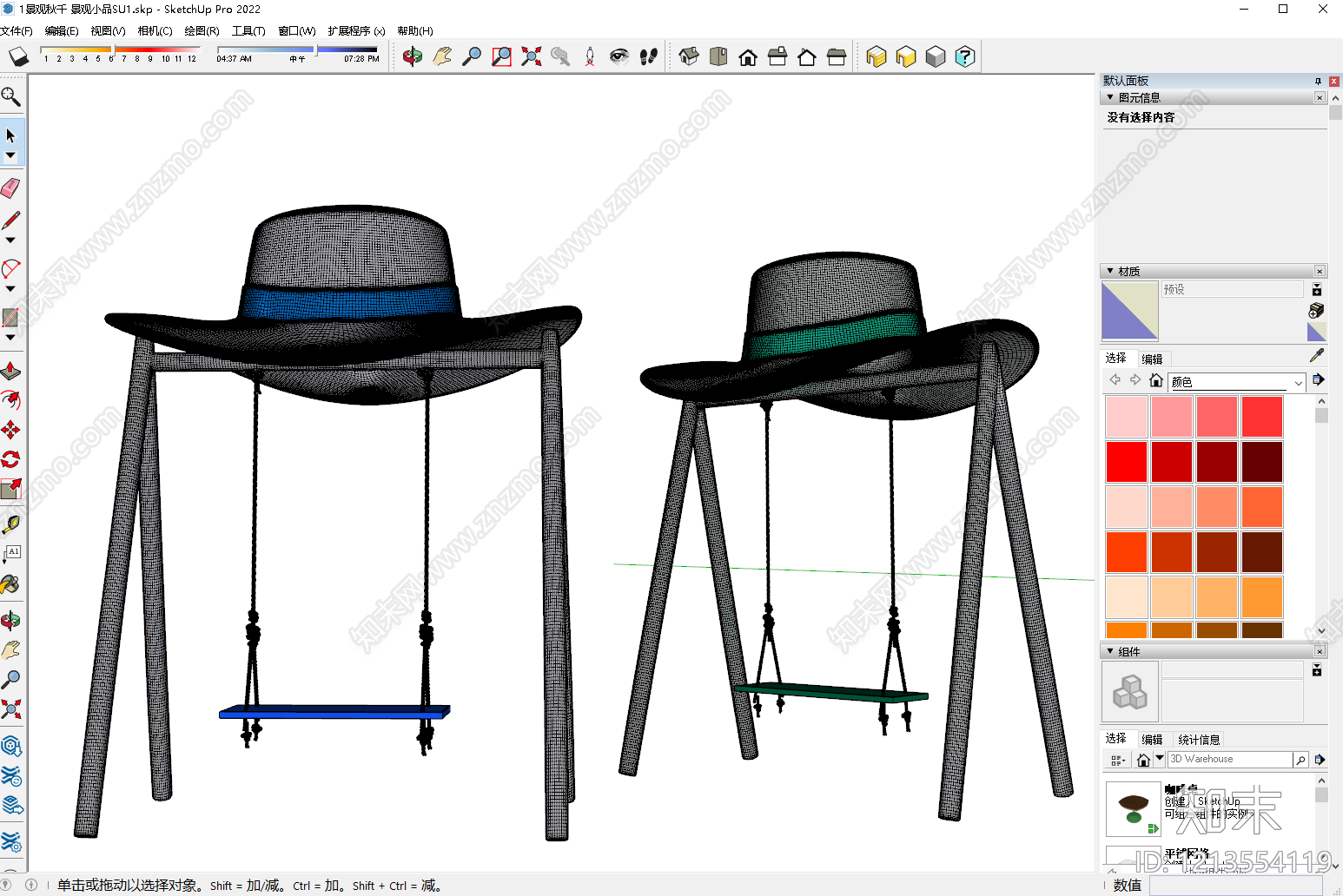Screen dimensions: 1343x896
Task: Expand the line tool flyout arrow
Action: pyautogui.click(x=11, y=240)
